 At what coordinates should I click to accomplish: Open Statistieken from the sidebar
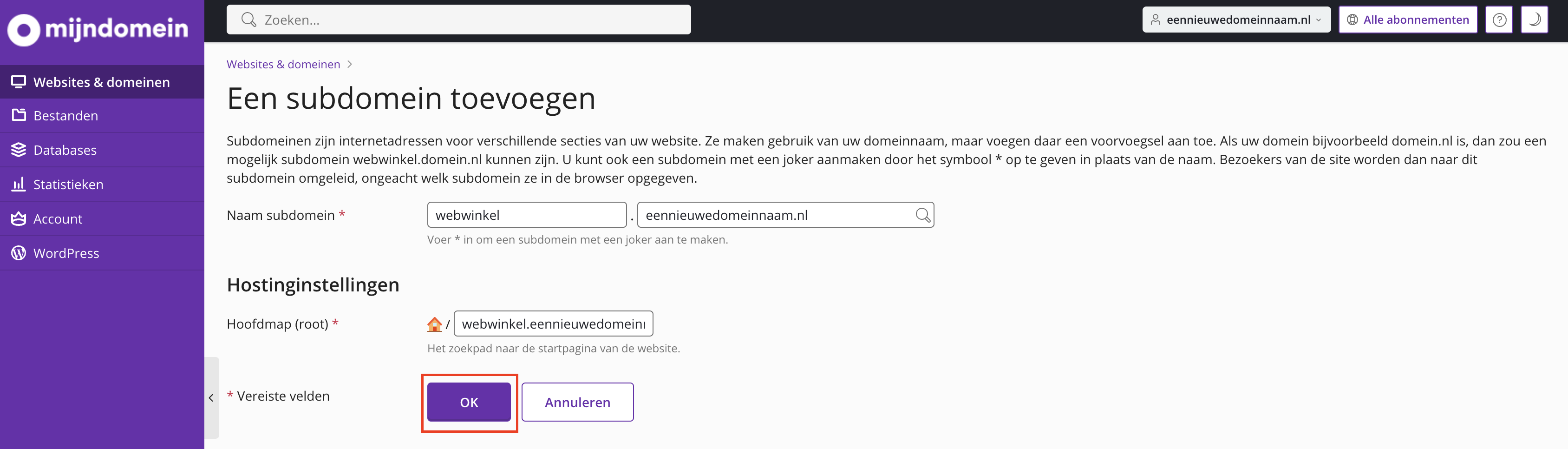pyautogui.click(x=68, y=185)
